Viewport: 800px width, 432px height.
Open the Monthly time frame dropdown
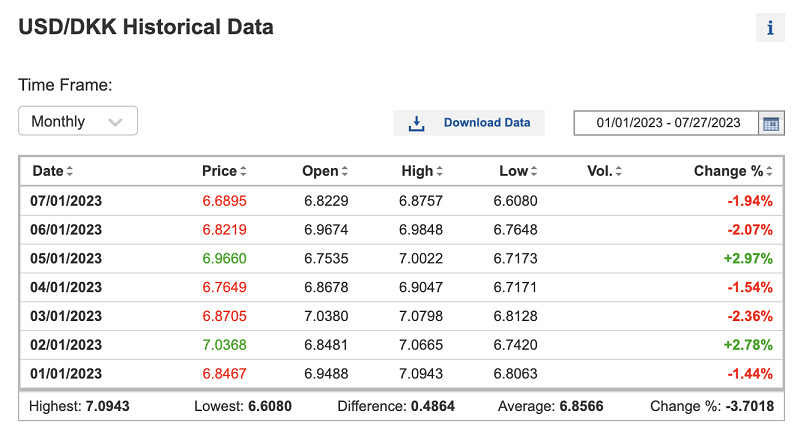click(77, 122)
